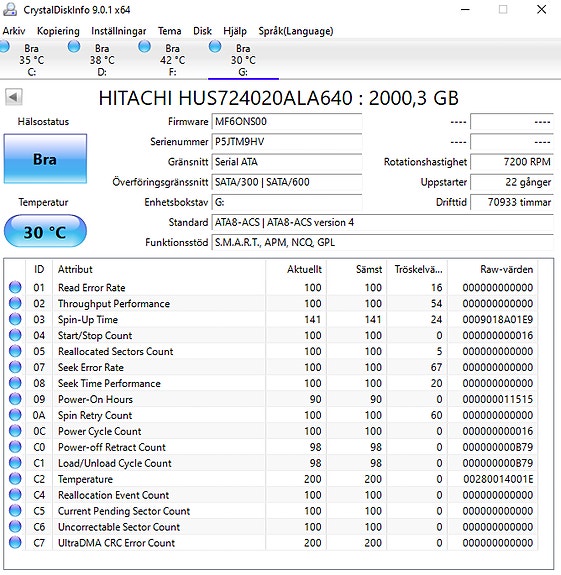Click status orb of Spin-Up Time row
Viewport: 561px width, 575px height.
(15, 319)
